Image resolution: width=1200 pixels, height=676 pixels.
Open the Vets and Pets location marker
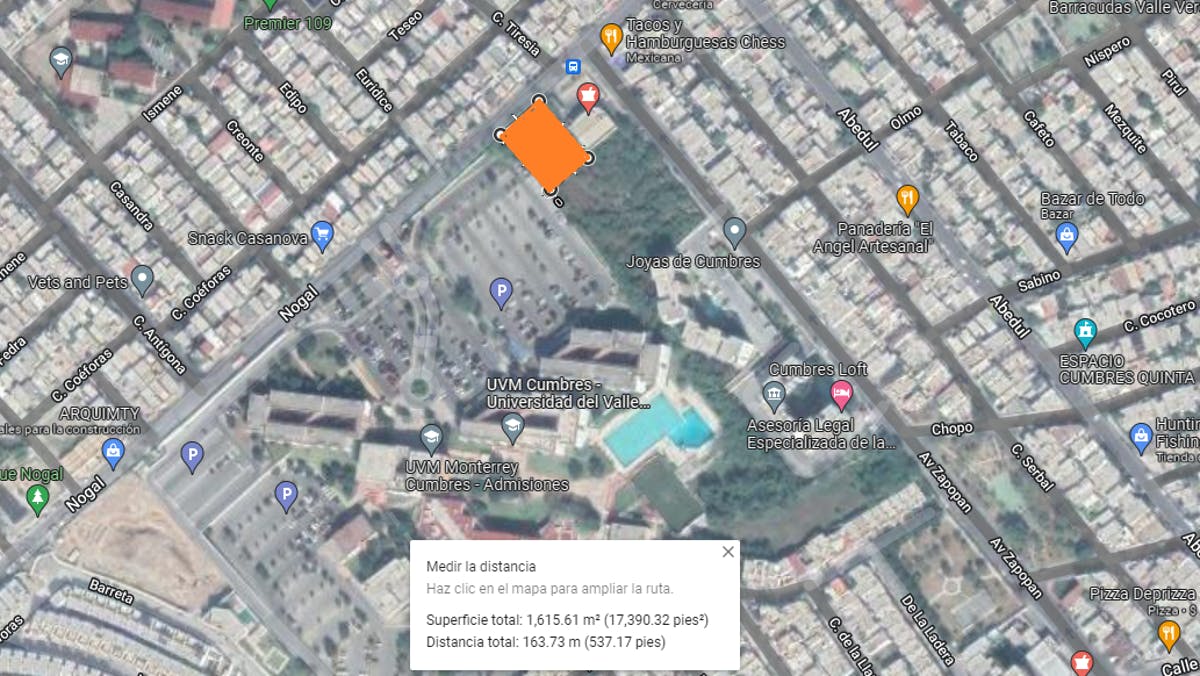tap(142, 281)
